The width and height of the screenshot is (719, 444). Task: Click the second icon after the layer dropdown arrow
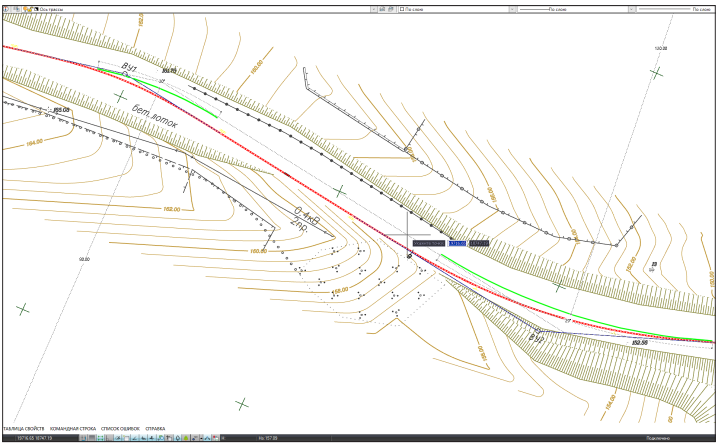(391, 9)
